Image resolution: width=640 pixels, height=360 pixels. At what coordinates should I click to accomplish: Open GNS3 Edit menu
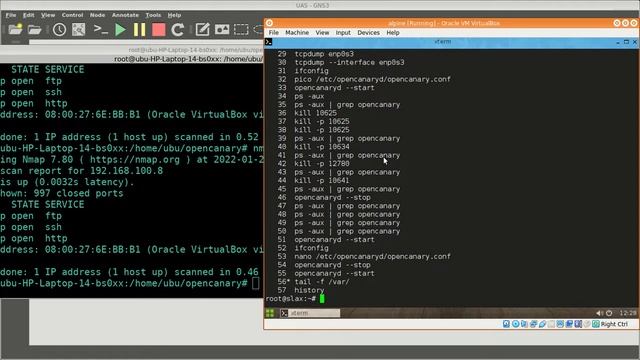click(29, 15)
